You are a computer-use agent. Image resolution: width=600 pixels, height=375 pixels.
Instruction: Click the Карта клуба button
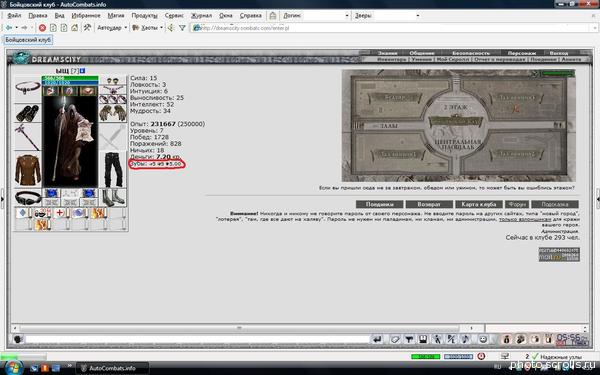point(479,204)
